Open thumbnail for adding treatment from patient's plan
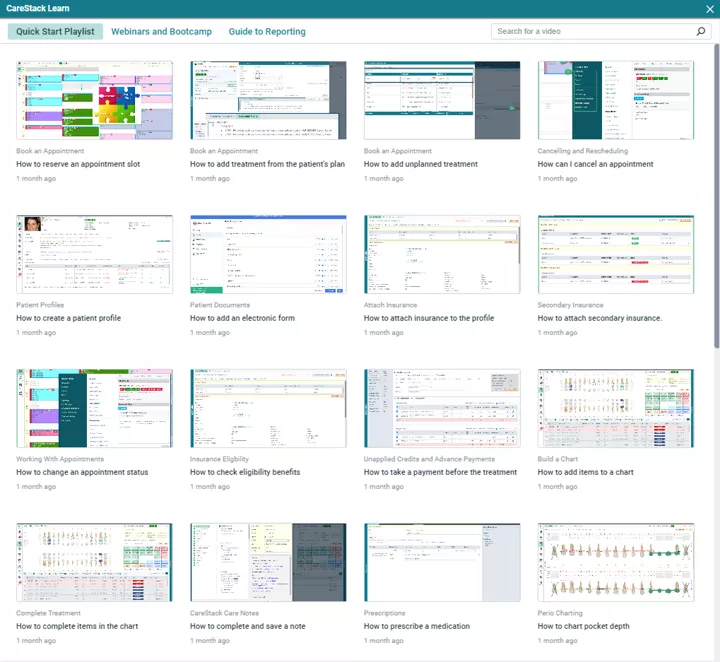720x662 pixels. (x=268, y=100)
